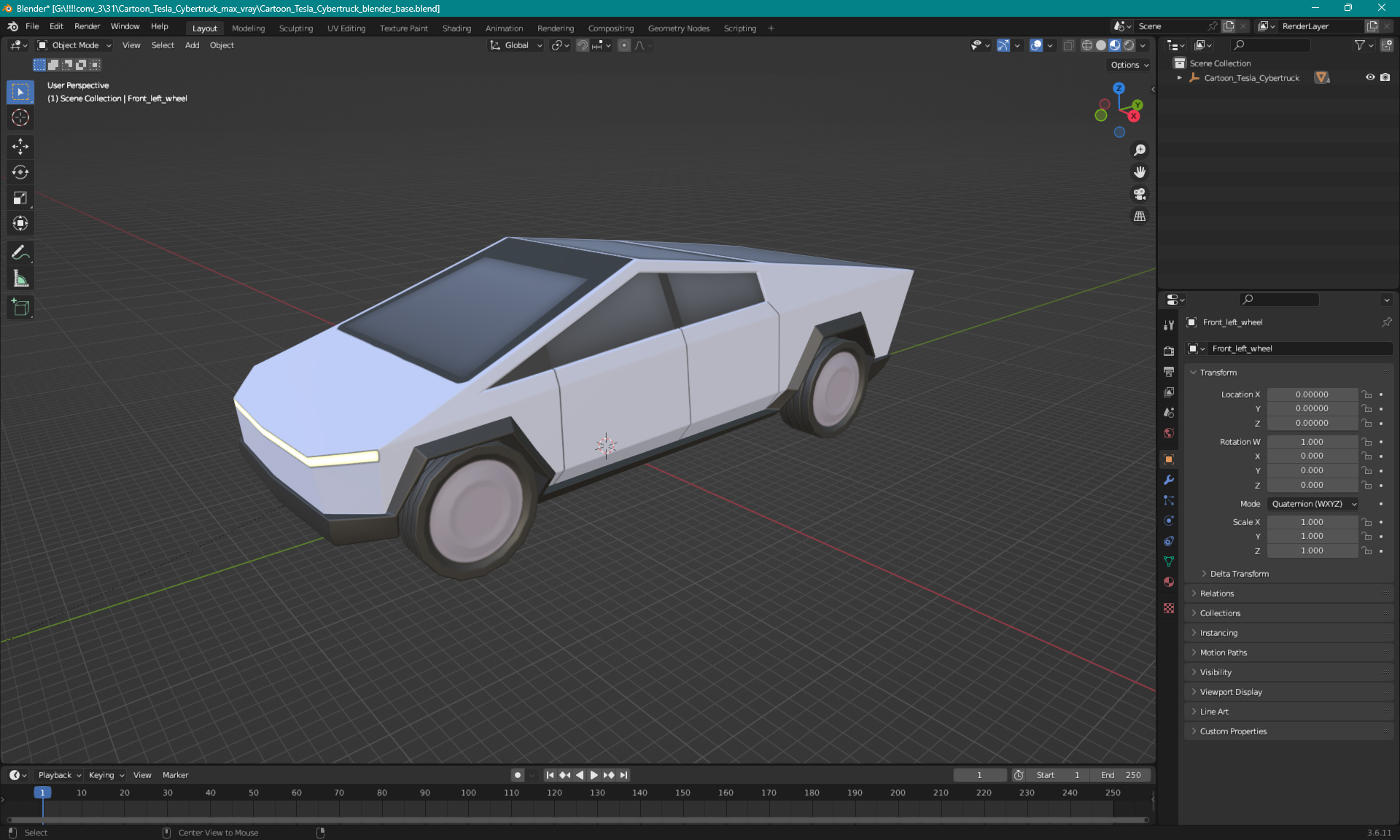1400x840 pixels.
Task: Open the Tool properties tab
Action: pos(1169,324)
